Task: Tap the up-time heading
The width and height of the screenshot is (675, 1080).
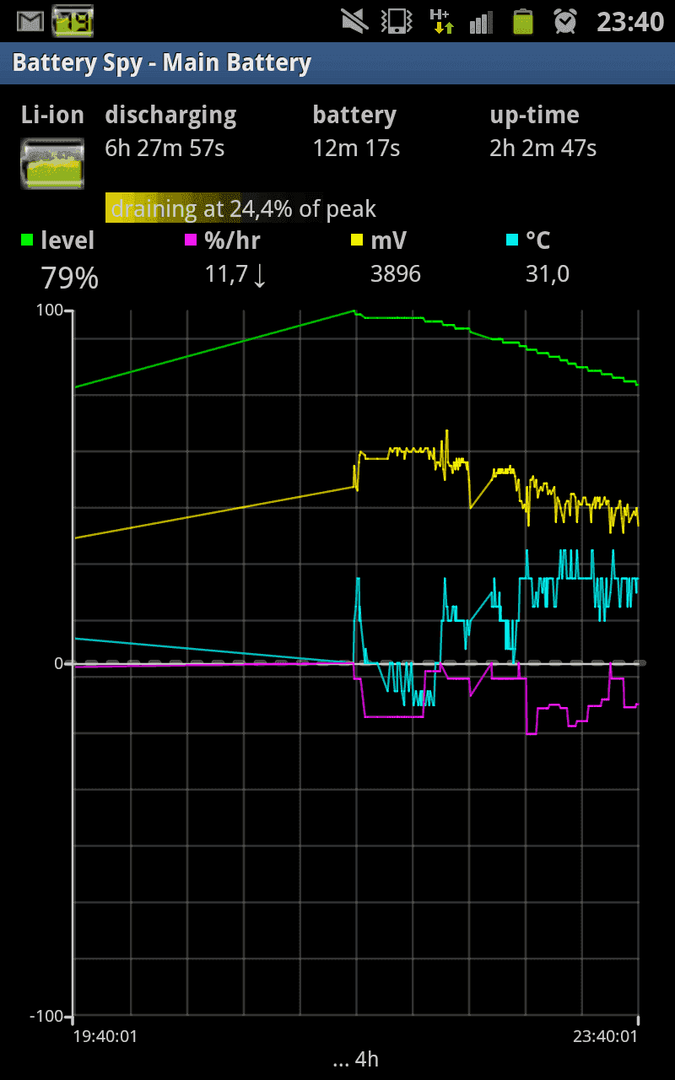Action: [x=534, y=116]
